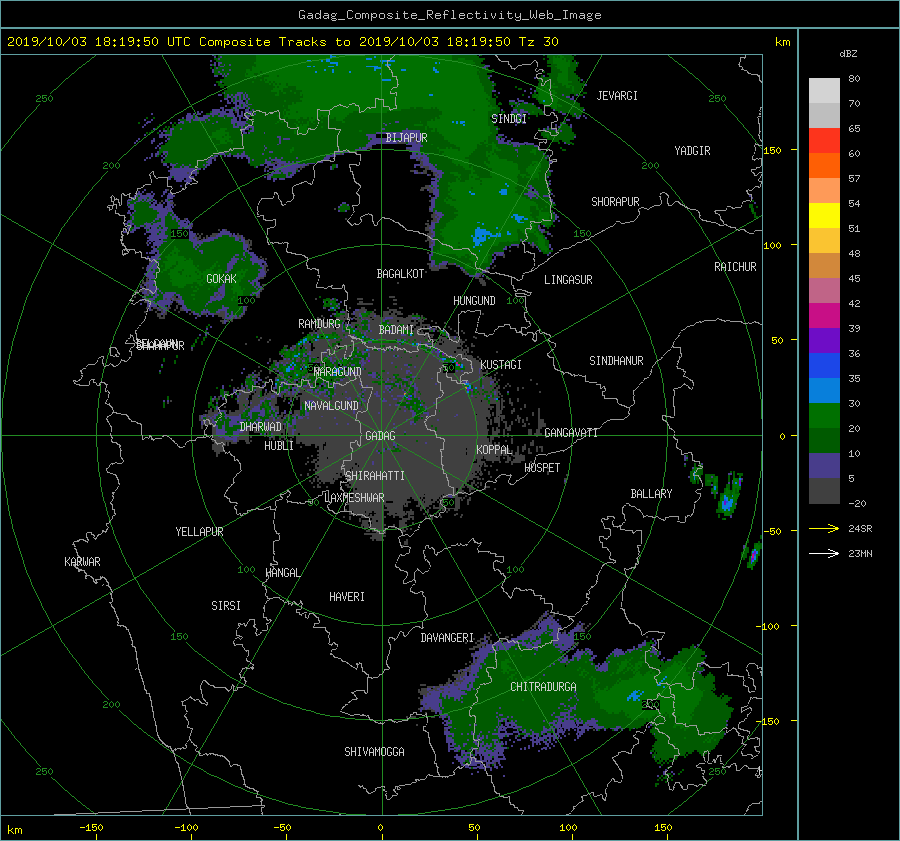The width and height of the screenshot is (900, 841).
Task: Click the KOPPAL city label
Action: click(x=494, y=450)
